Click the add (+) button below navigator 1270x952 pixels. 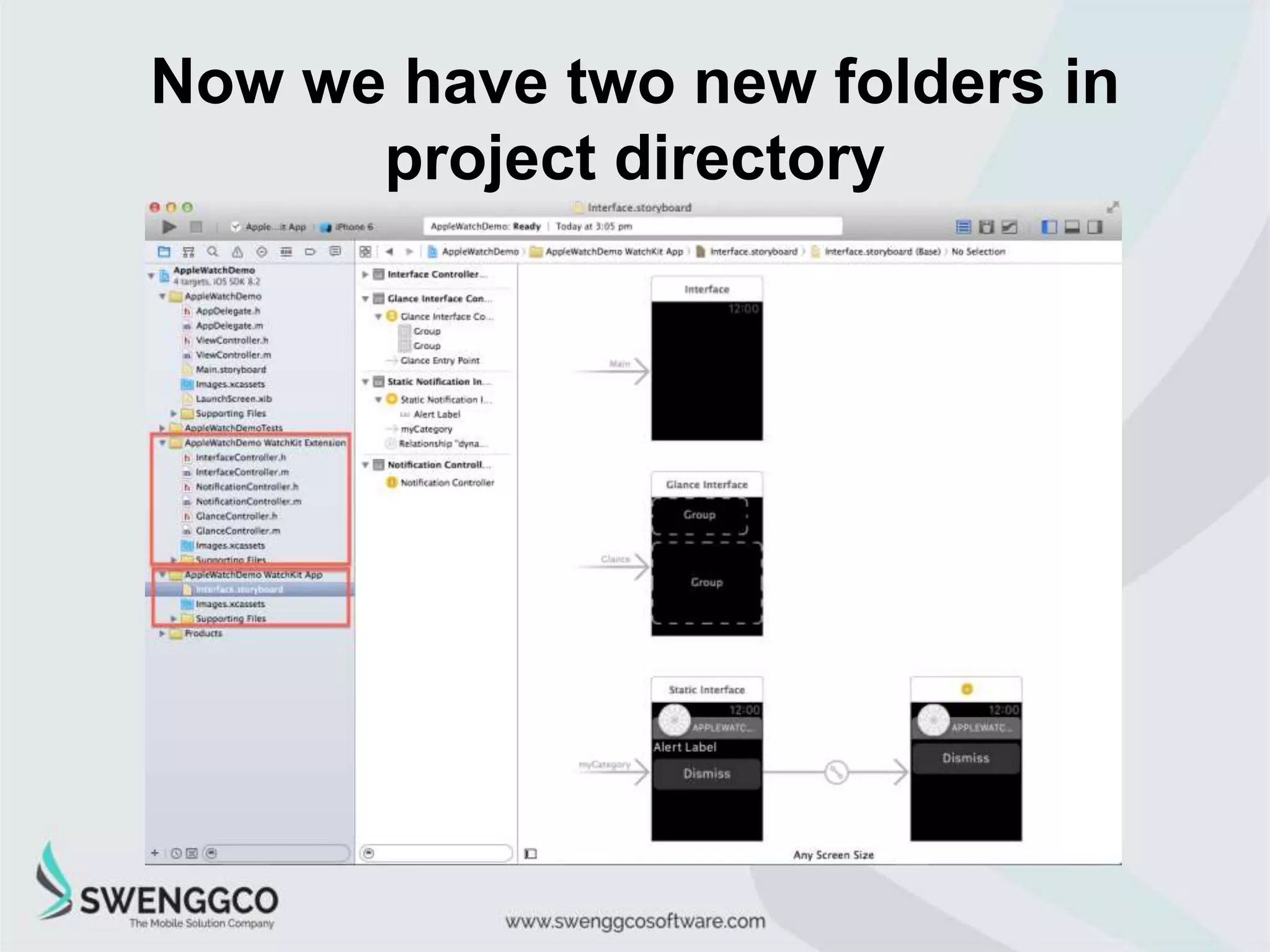point(155,853)
